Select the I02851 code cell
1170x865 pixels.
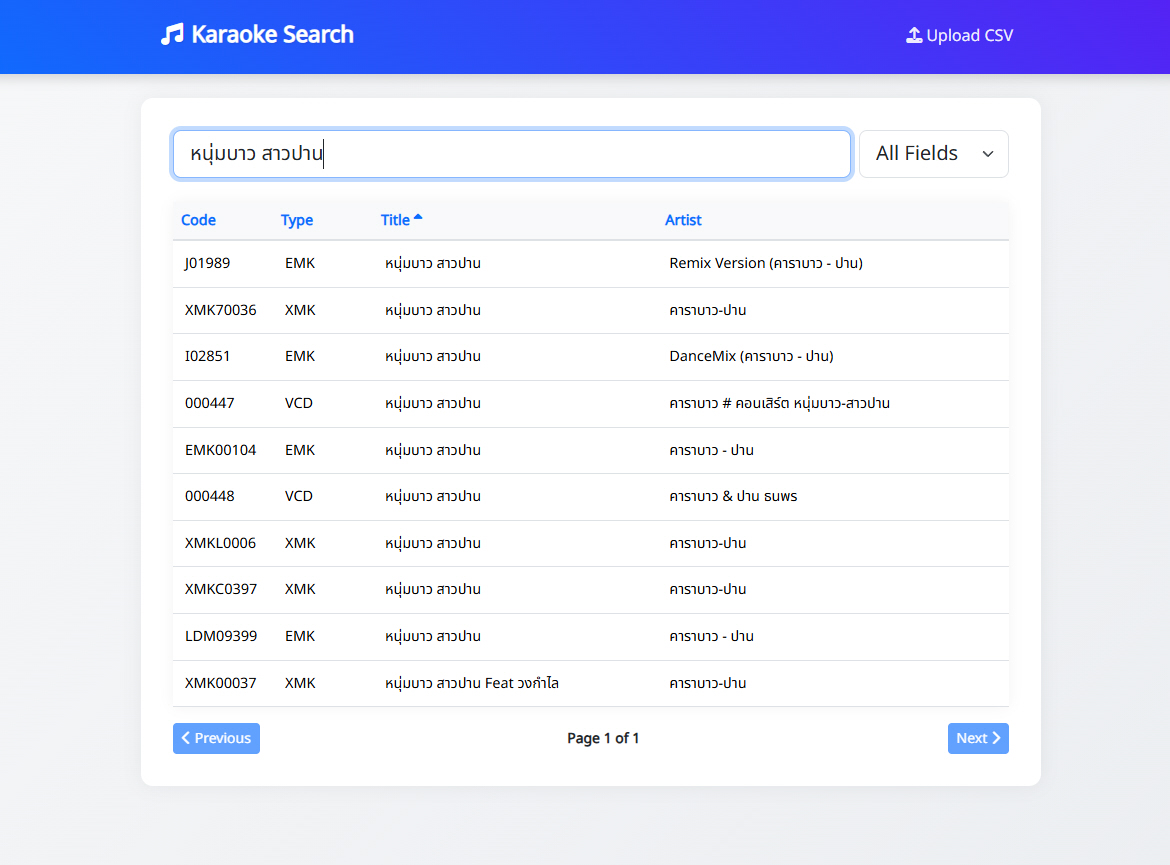pyautogui.click(x=207, y=357)
